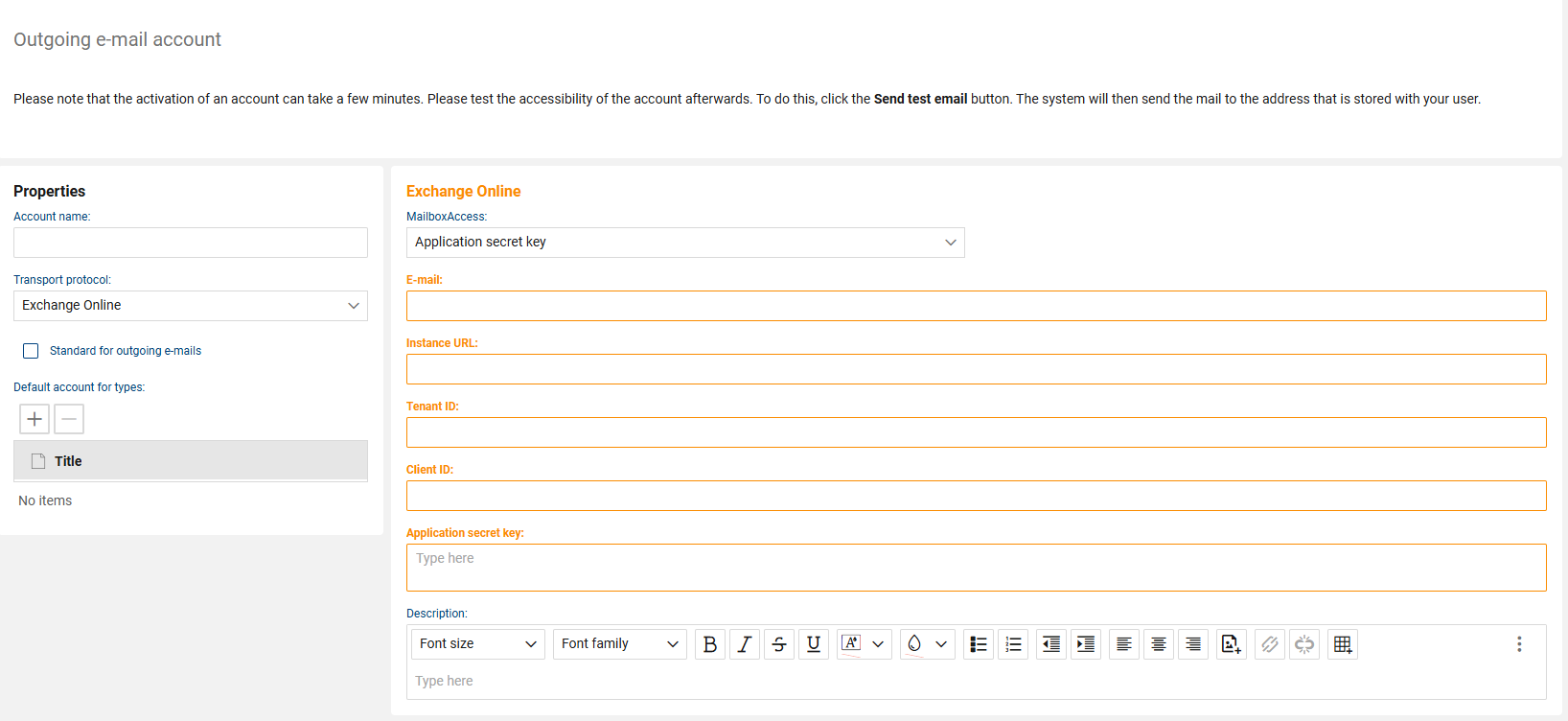This screenshot has height=721, width=1568.
Task: Click the 'Default account for types:' label
Action: [x=80, y=387]
